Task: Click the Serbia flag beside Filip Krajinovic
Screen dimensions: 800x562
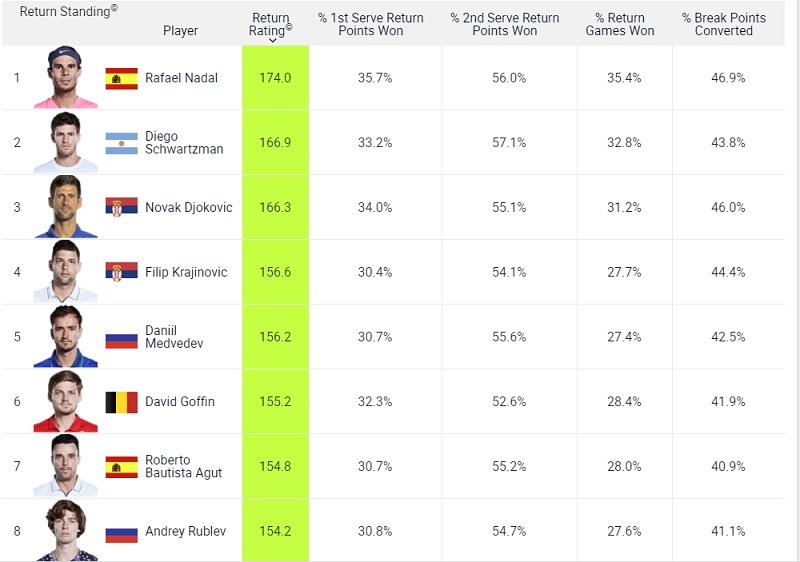Action: [x=121, y=272]
